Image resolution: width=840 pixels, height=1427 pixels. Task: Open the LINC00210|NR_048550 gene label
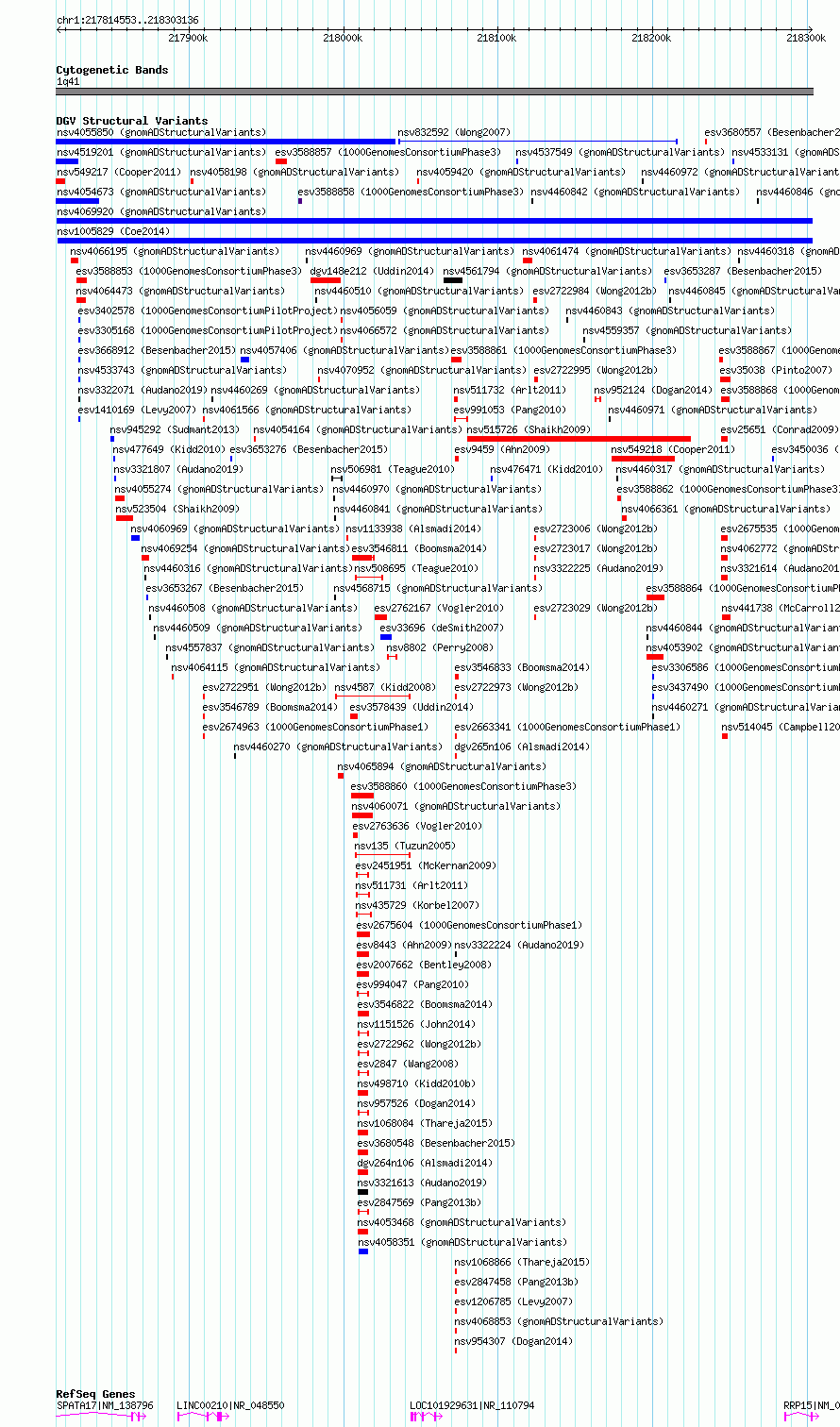[x=230, y=1405]
